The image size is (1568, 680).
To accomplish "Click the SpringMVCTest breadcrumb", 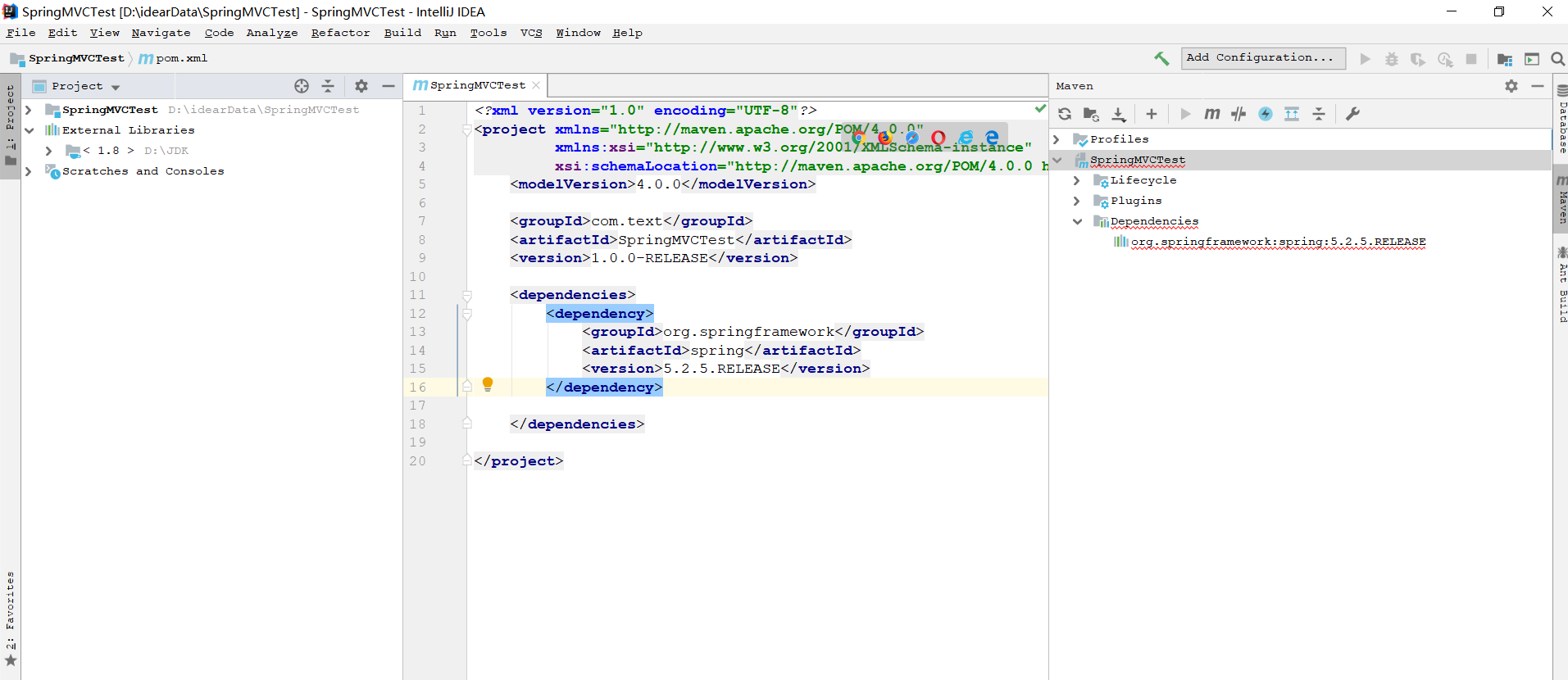I will (x=76, y=58).
